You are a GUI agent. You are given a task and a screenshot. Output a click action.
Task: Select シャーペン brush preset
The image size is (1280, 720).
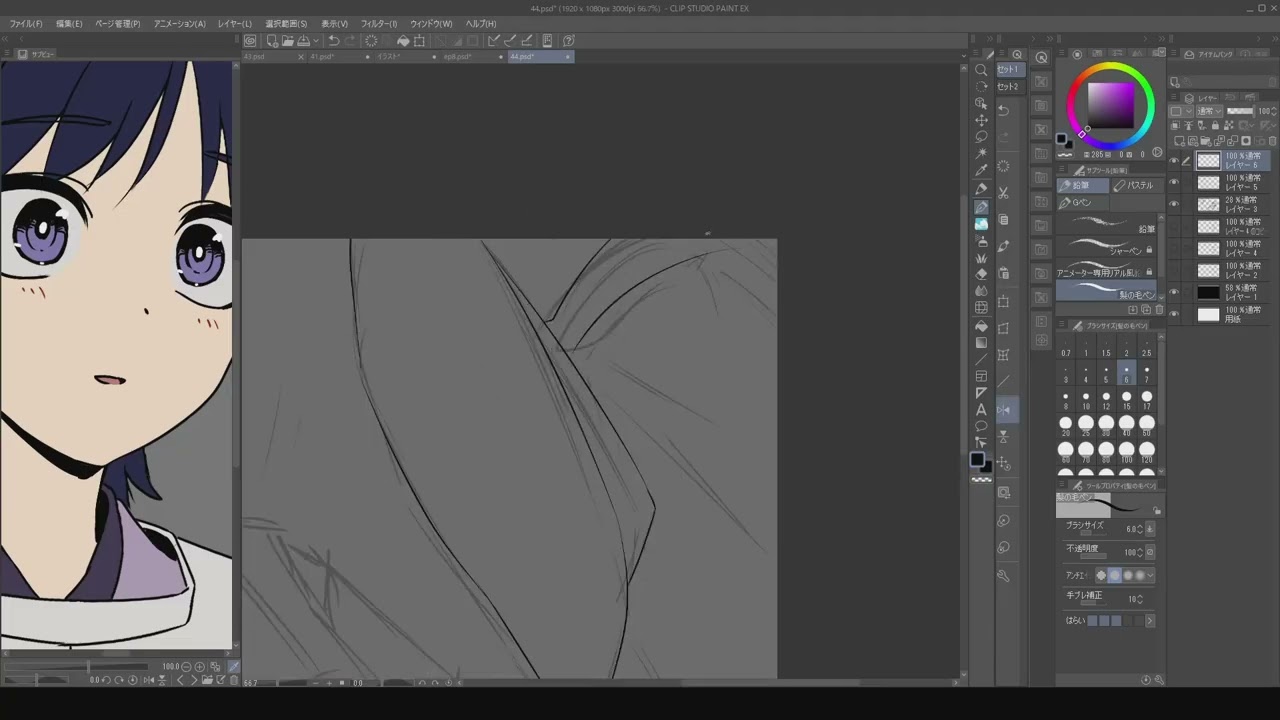pos(1108,247)
